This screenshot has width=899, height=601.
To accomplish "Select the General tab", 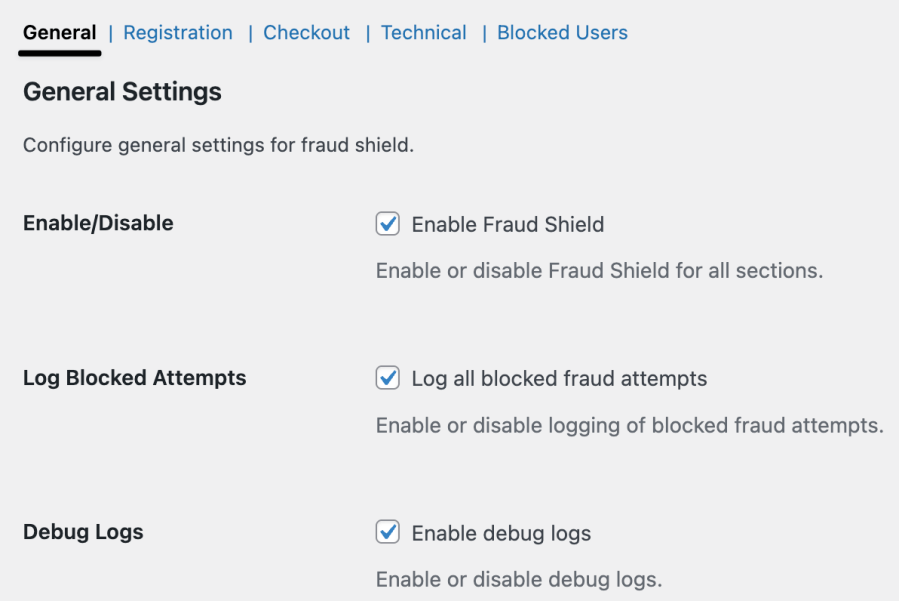I will pos(60,33).
